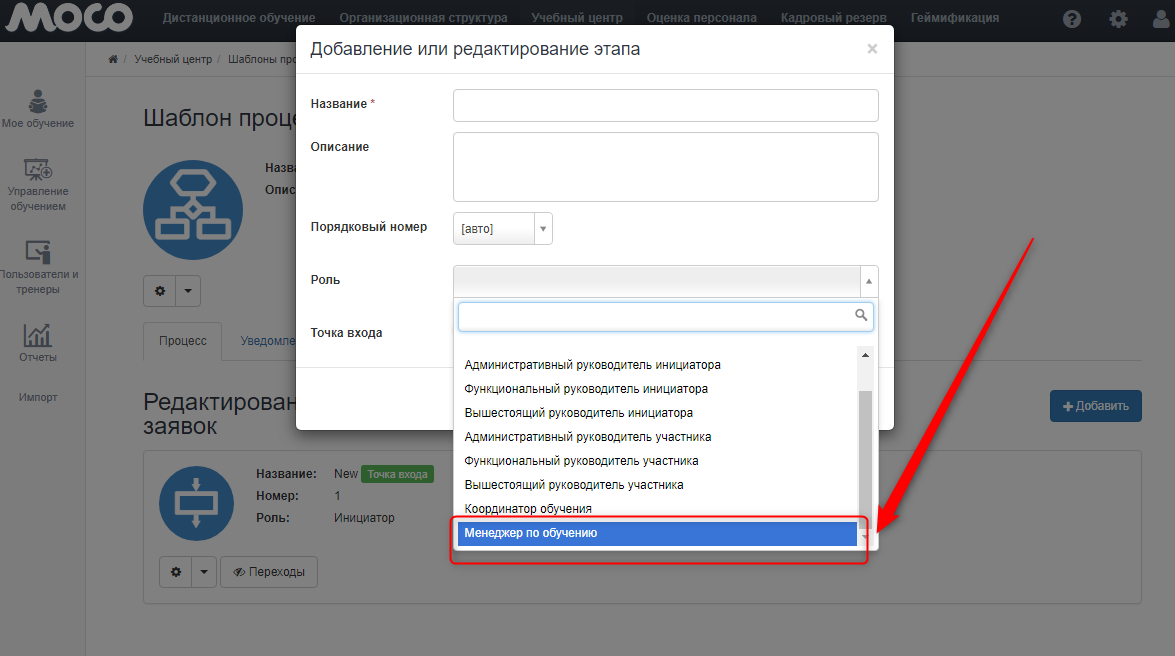This screenshot has height=656, width=1175.
Task: Open Мое обучение in sidebar
Action: point(37,109)
